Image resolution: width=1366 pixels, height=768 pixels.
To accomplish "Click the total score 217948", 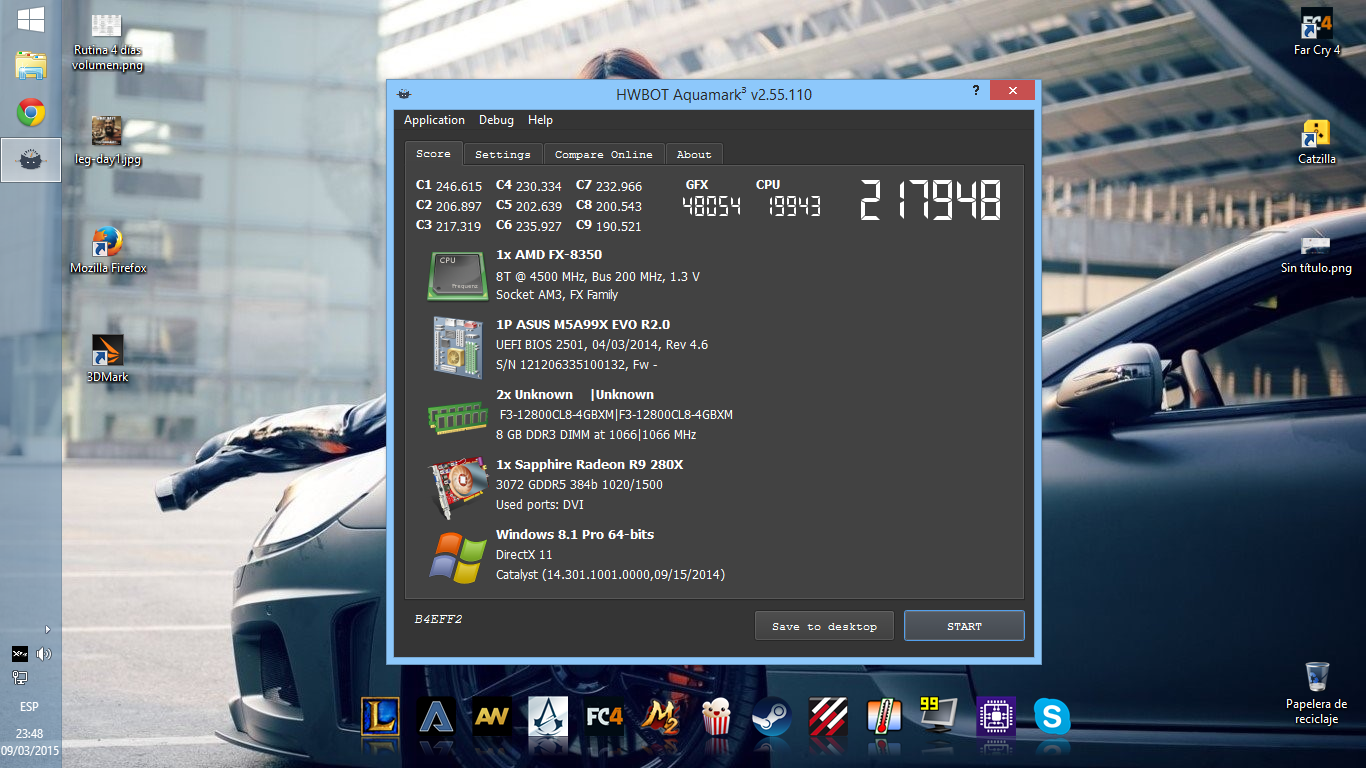I will click(930, 201).
